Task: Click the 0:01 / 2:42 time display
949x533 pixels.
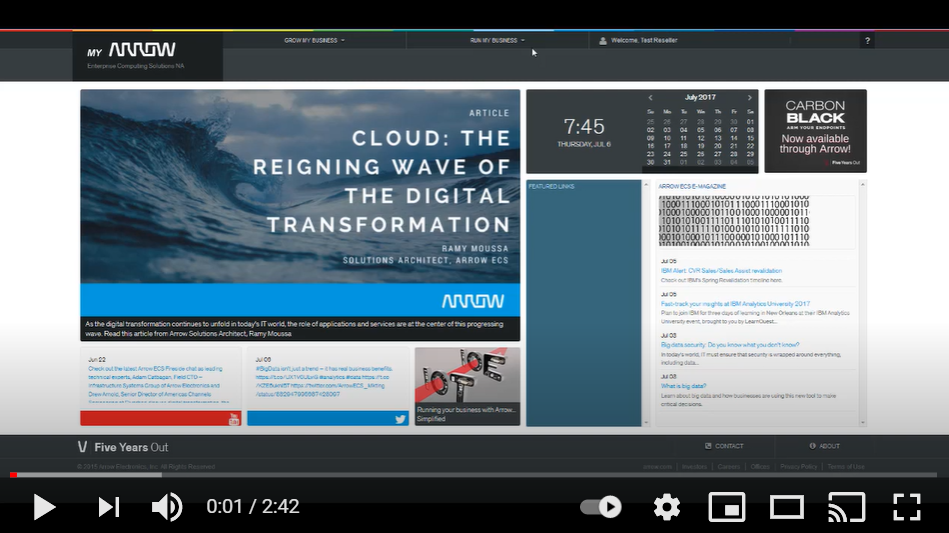Action: (x=253, y=506)
